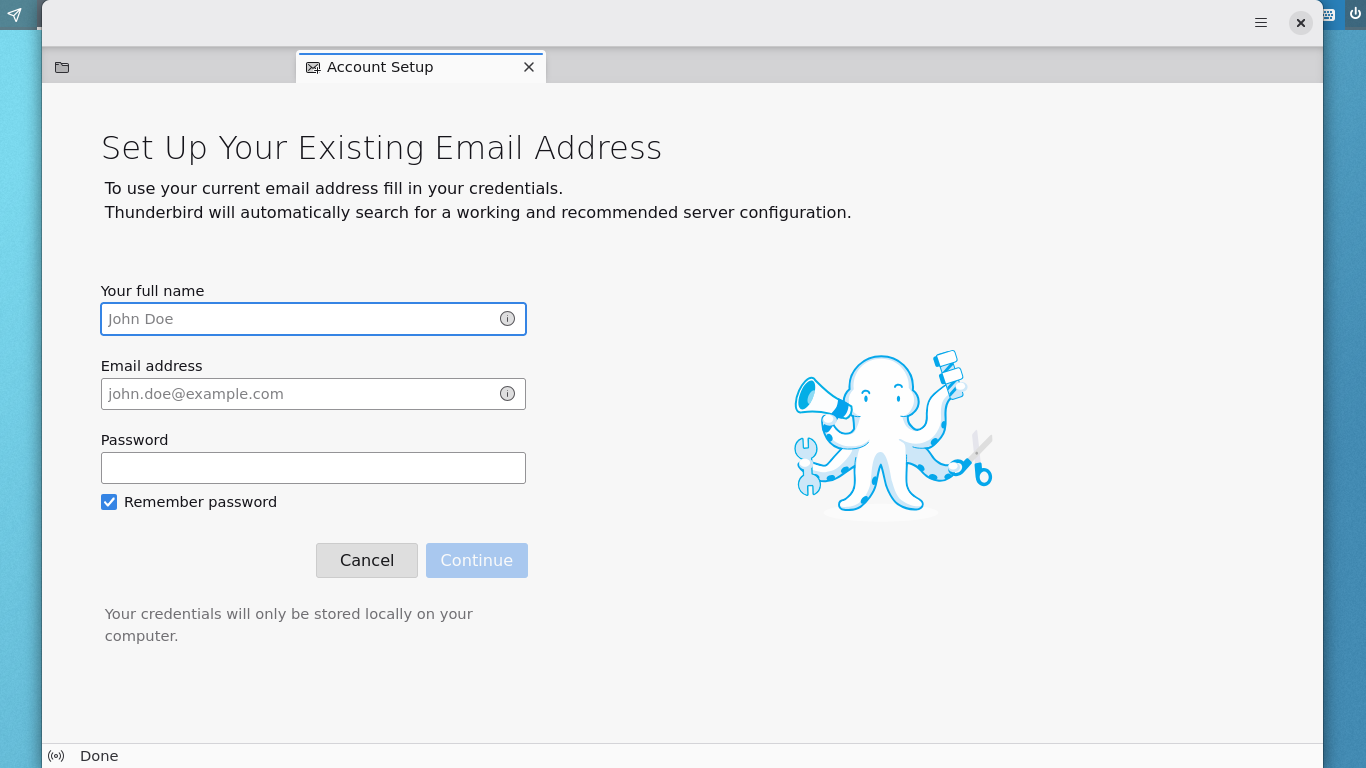Click the "Done" status bar text

click(99, 756)
